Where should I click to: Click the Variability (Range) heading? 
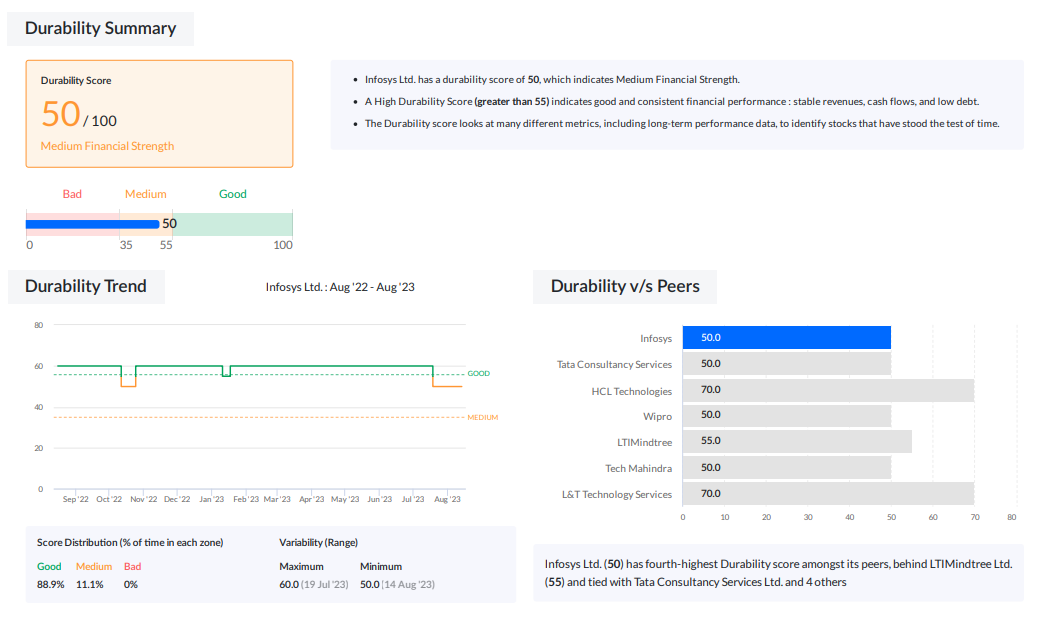point(318,543)
